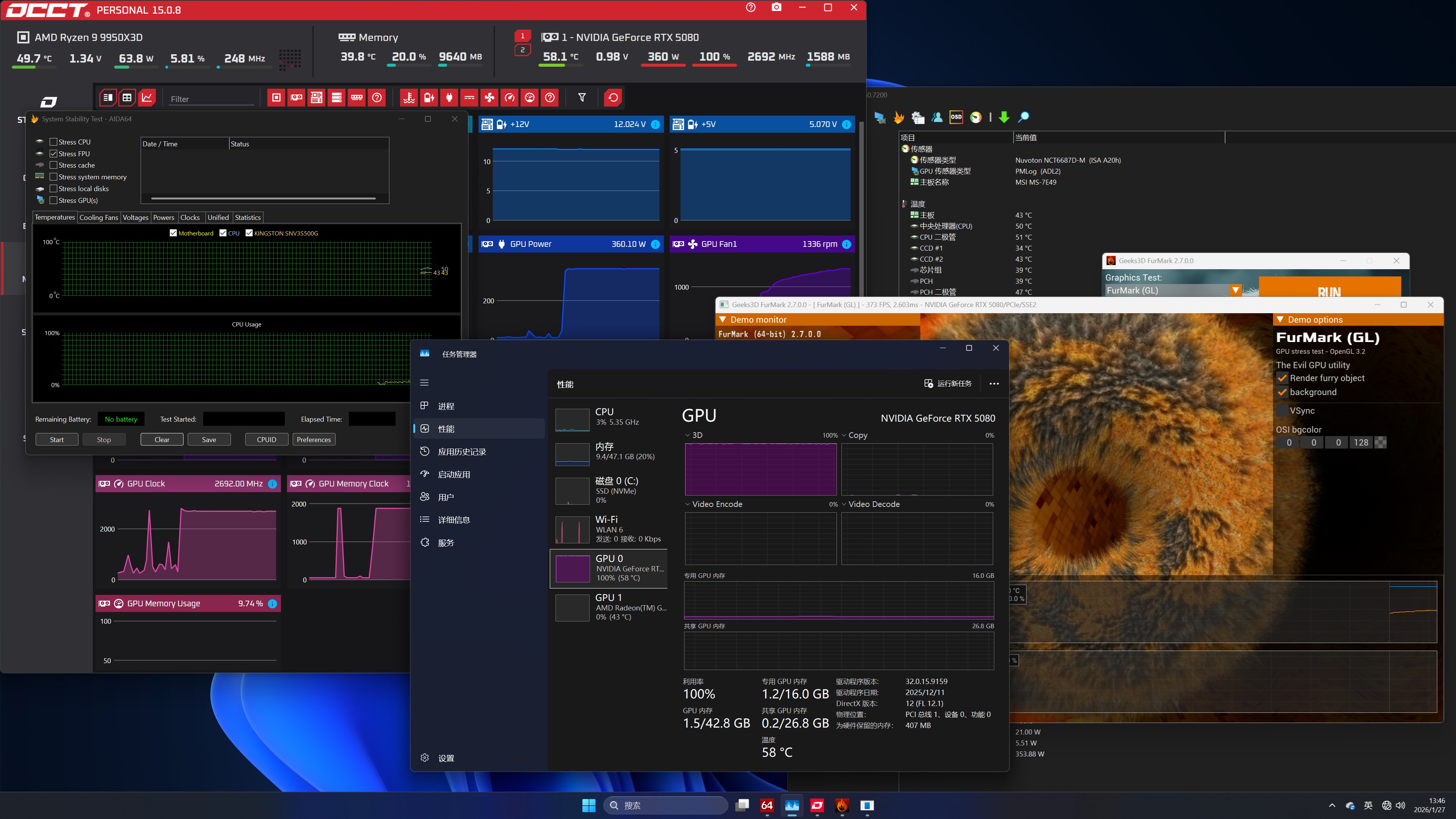Collapse the Demo options panel
This screenshot has height=819, width=1456.
[x=1280, y=320]
